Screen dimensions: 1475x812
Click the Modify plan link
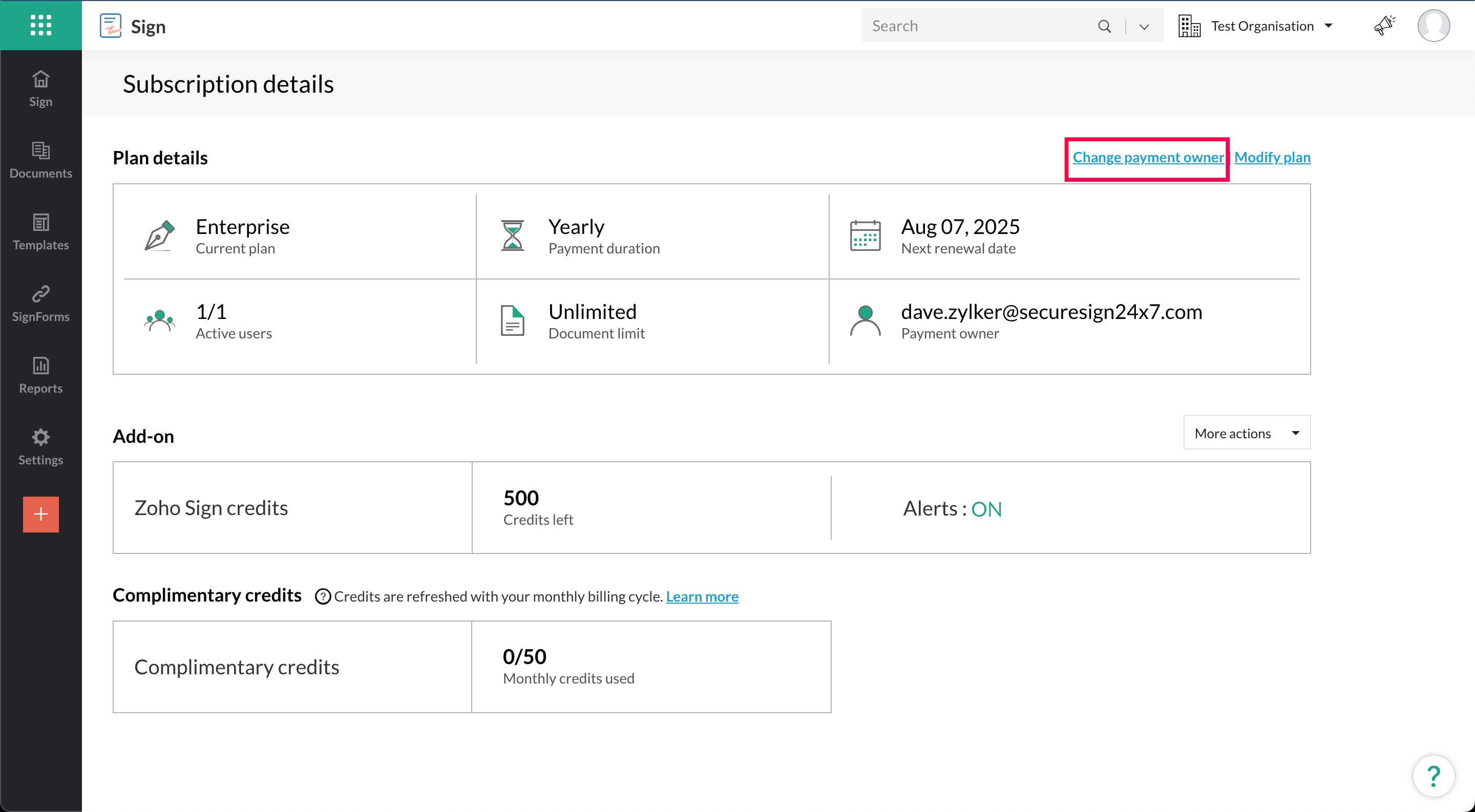[x=1272, y=157]
